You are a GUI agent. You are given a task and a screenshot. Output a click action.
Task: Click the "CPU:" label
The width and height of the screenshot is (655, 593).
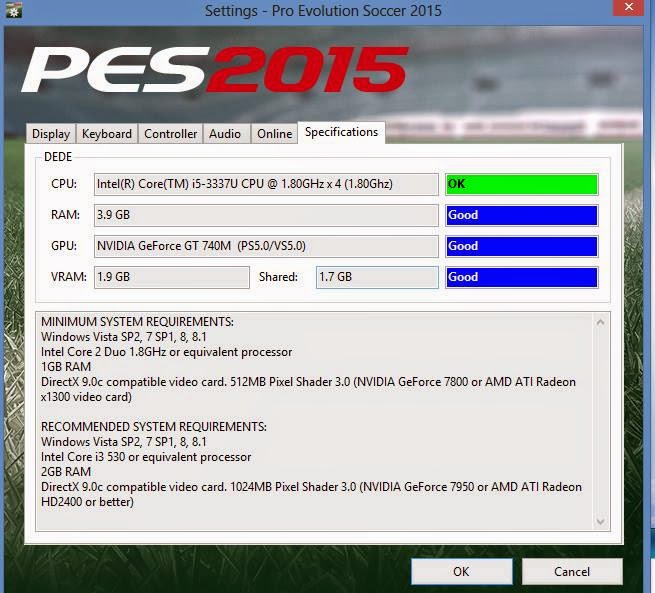click(x=64, y=184)
